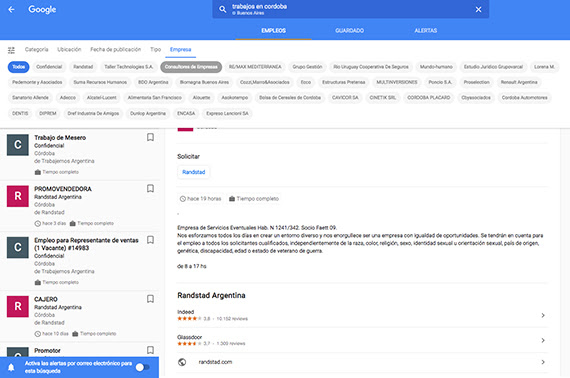
Task: Filter by Randstad company chip
Action: (83, 67)
